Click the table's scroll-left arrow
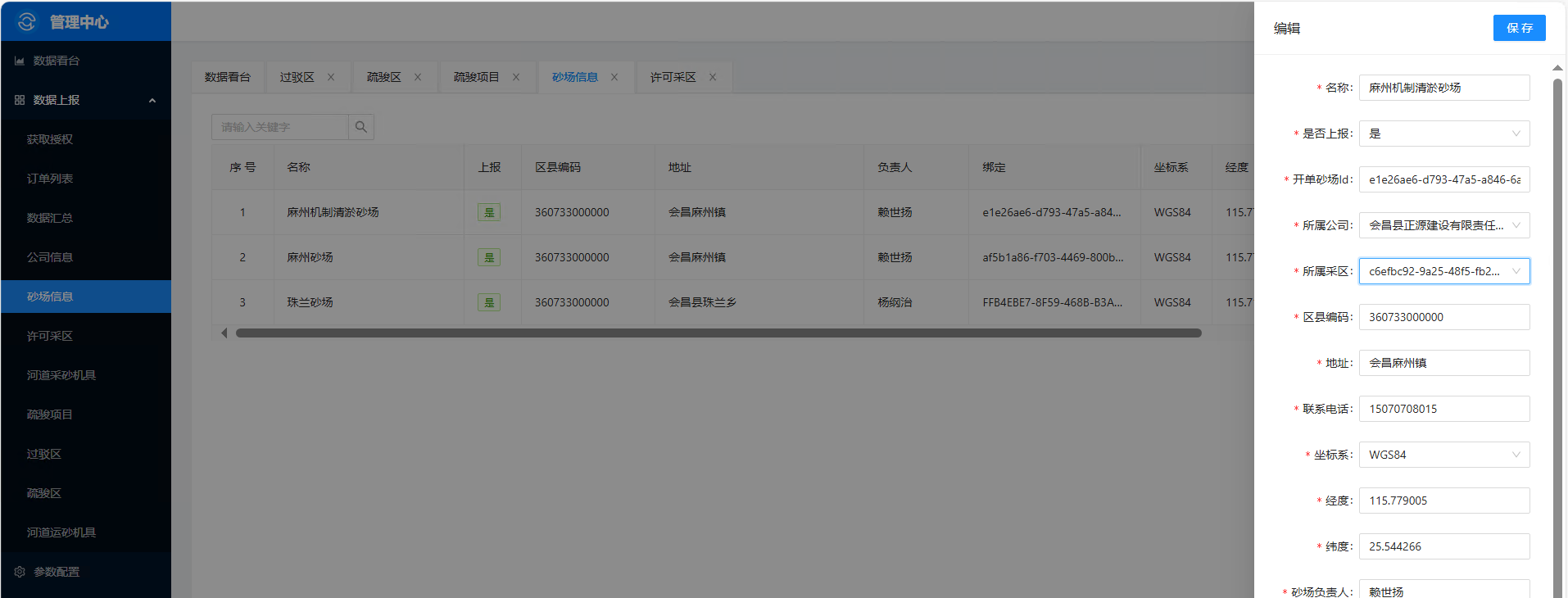1568x598 pixels. (x=224, y=333)
